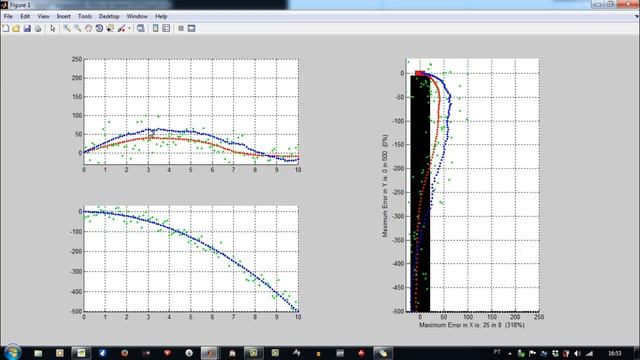Screen dimensions: 640x360
Task: Toggle the Brush data tool
Action: pos(121,28)
